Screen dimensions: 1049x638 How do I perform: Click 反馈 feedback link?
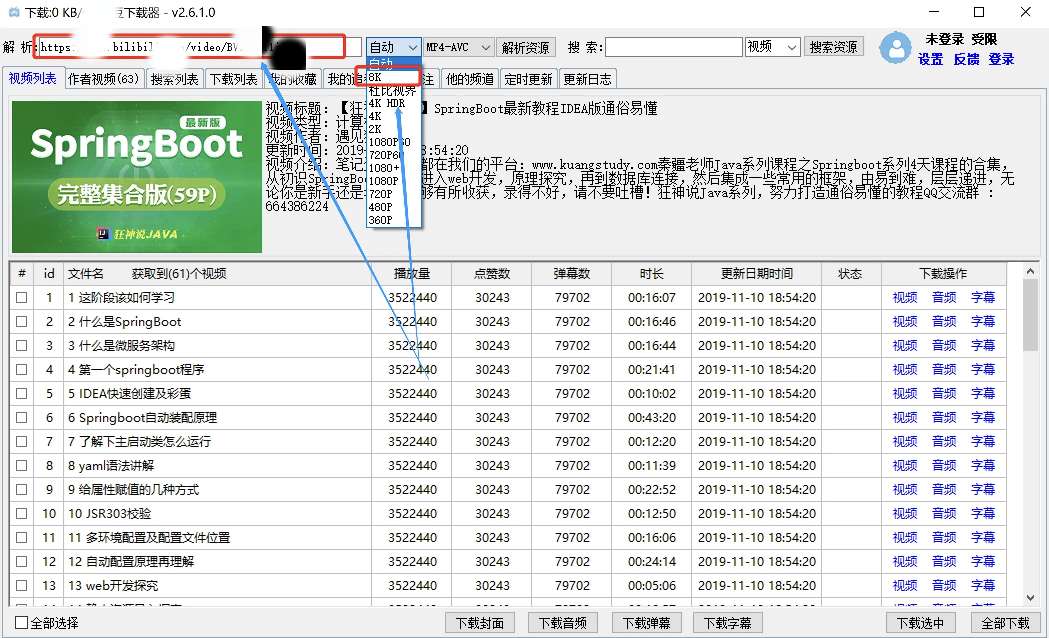pos(967,60)
